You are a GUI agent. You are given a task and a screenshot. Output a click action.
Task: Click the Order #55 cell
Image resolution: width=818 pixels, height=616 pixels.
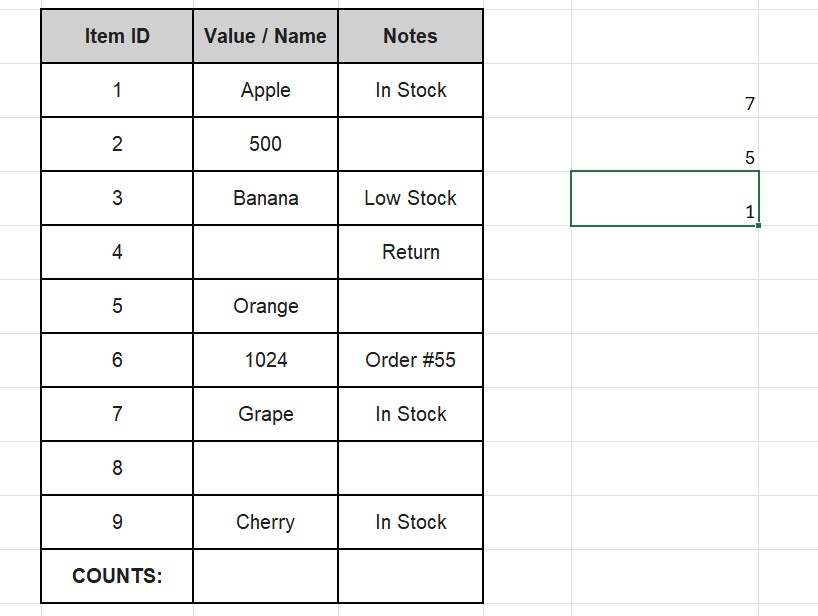(x=410, y=361)
